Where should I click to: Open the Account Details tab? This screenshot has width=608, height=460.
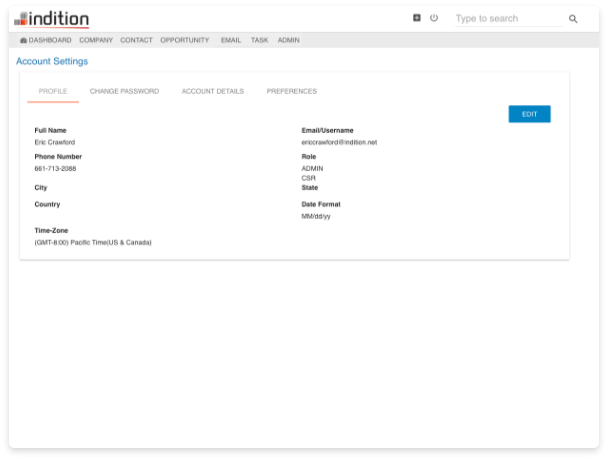click(x=212, y=92)
